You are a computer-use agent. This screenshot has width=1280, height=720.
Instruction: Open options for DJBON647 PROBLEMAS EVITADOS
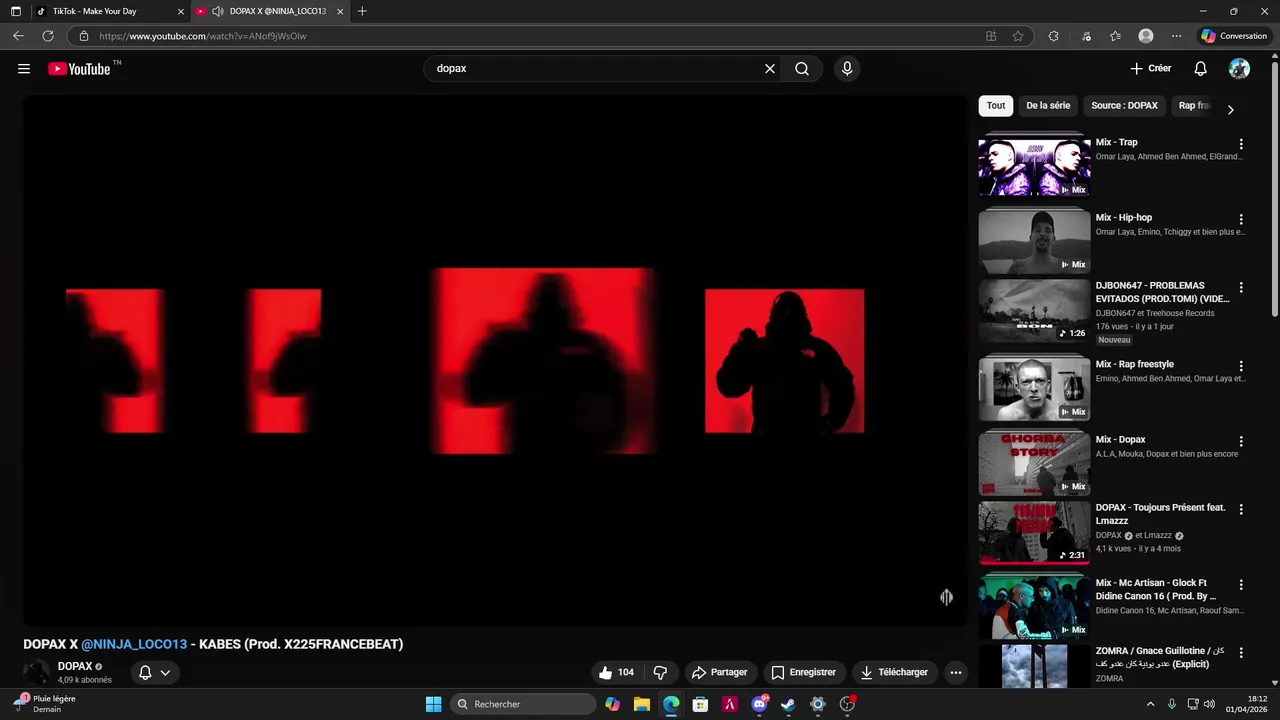(1241, 287)
